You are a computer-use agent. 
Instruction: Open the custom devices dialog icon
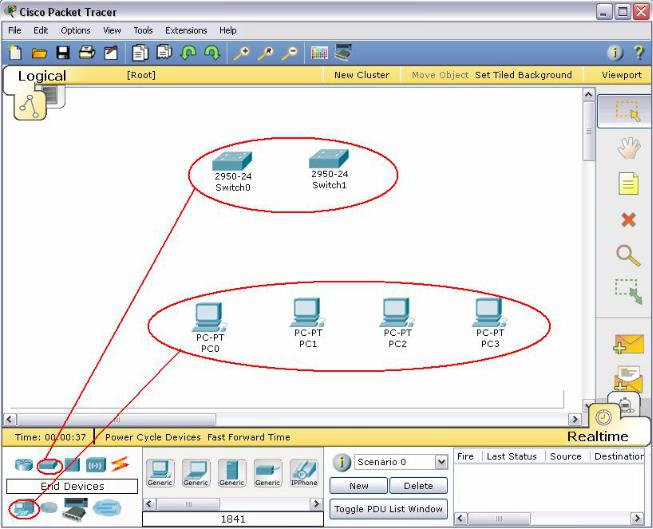343,52
